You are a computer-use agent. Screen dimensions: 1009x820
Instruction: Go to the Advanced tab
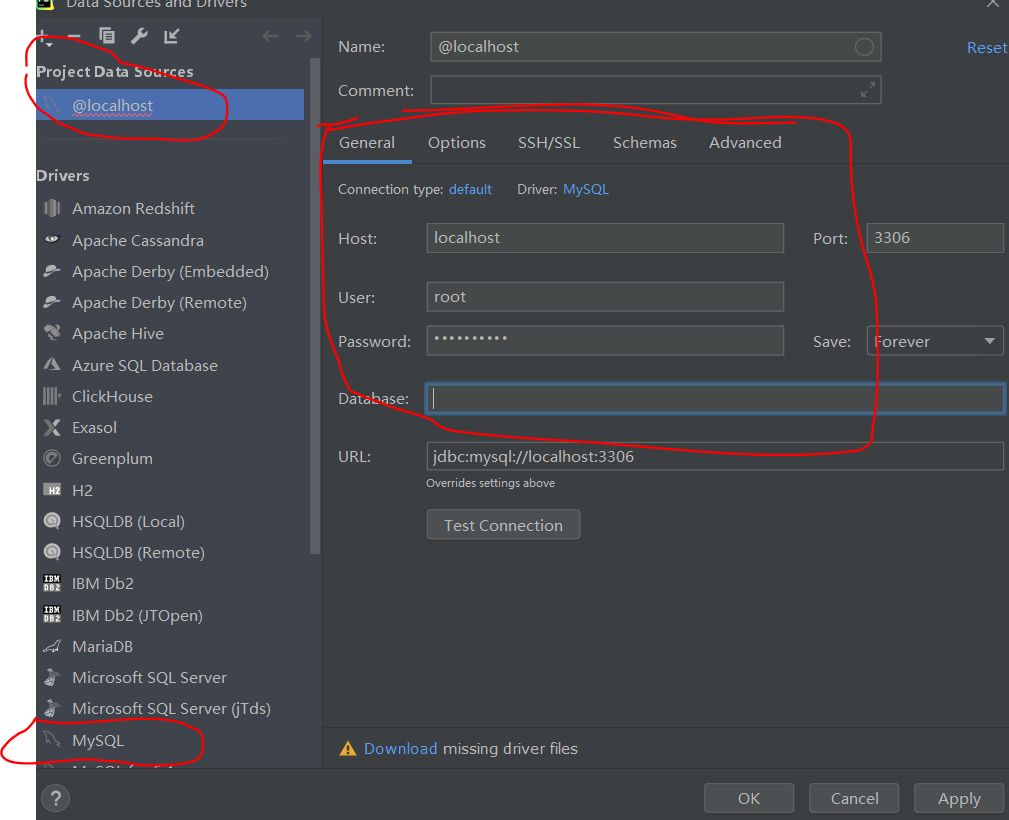[x=745, y=142]
